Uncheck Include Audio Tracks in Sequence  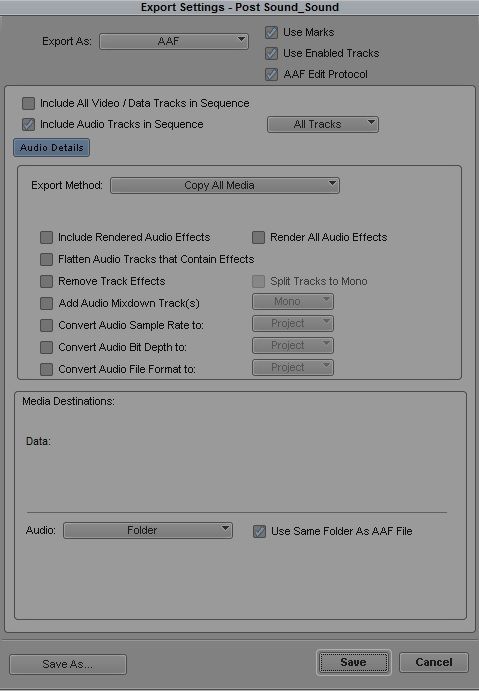click(29, 124)
